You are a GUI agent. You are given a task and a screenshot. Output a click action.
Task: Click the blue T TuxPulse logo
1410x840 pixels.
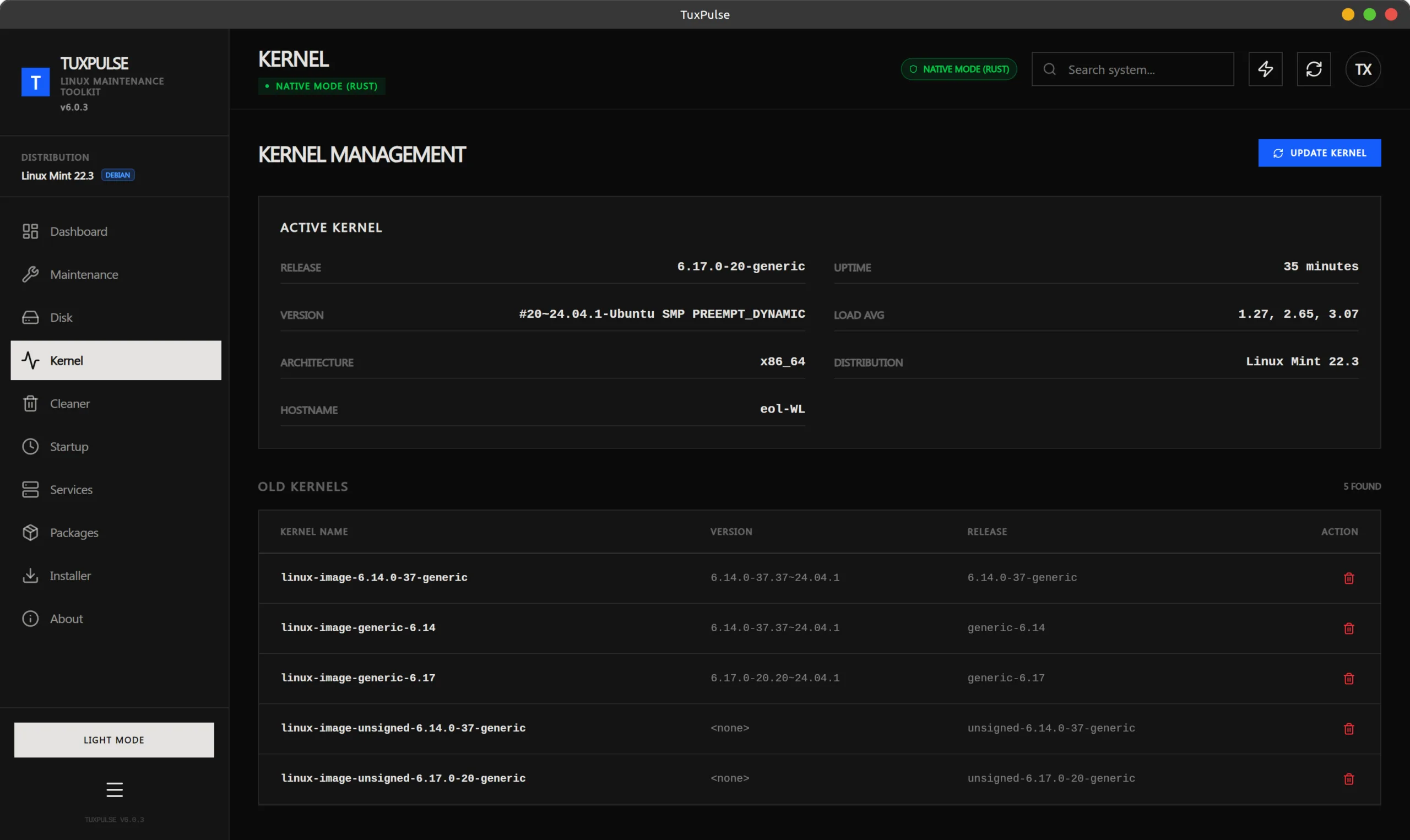pyautogui.click(x=35, y=83)
